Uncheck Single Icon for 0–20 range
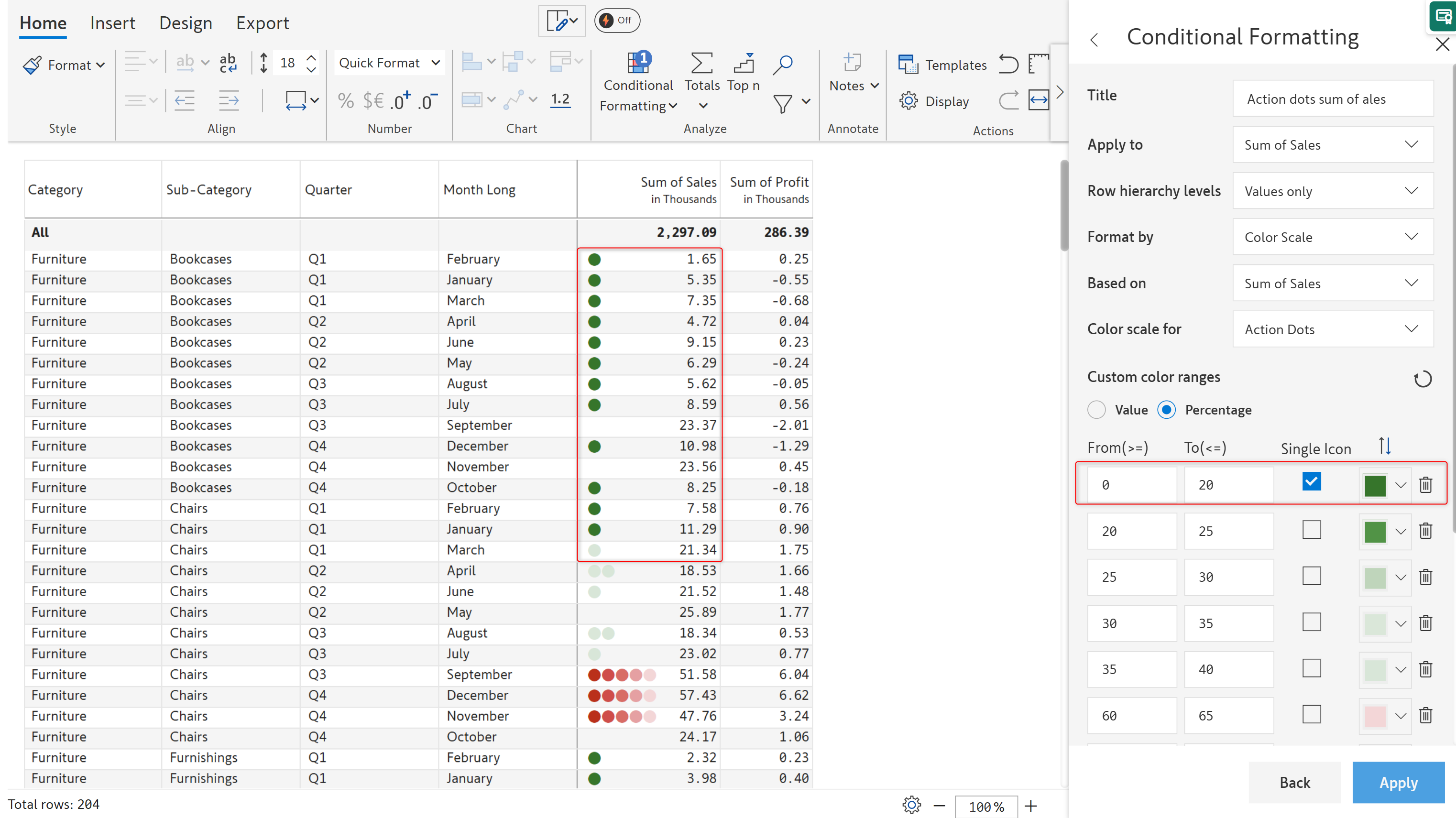The width and height of the screenshot is (1456, 818). [1311, 482]
